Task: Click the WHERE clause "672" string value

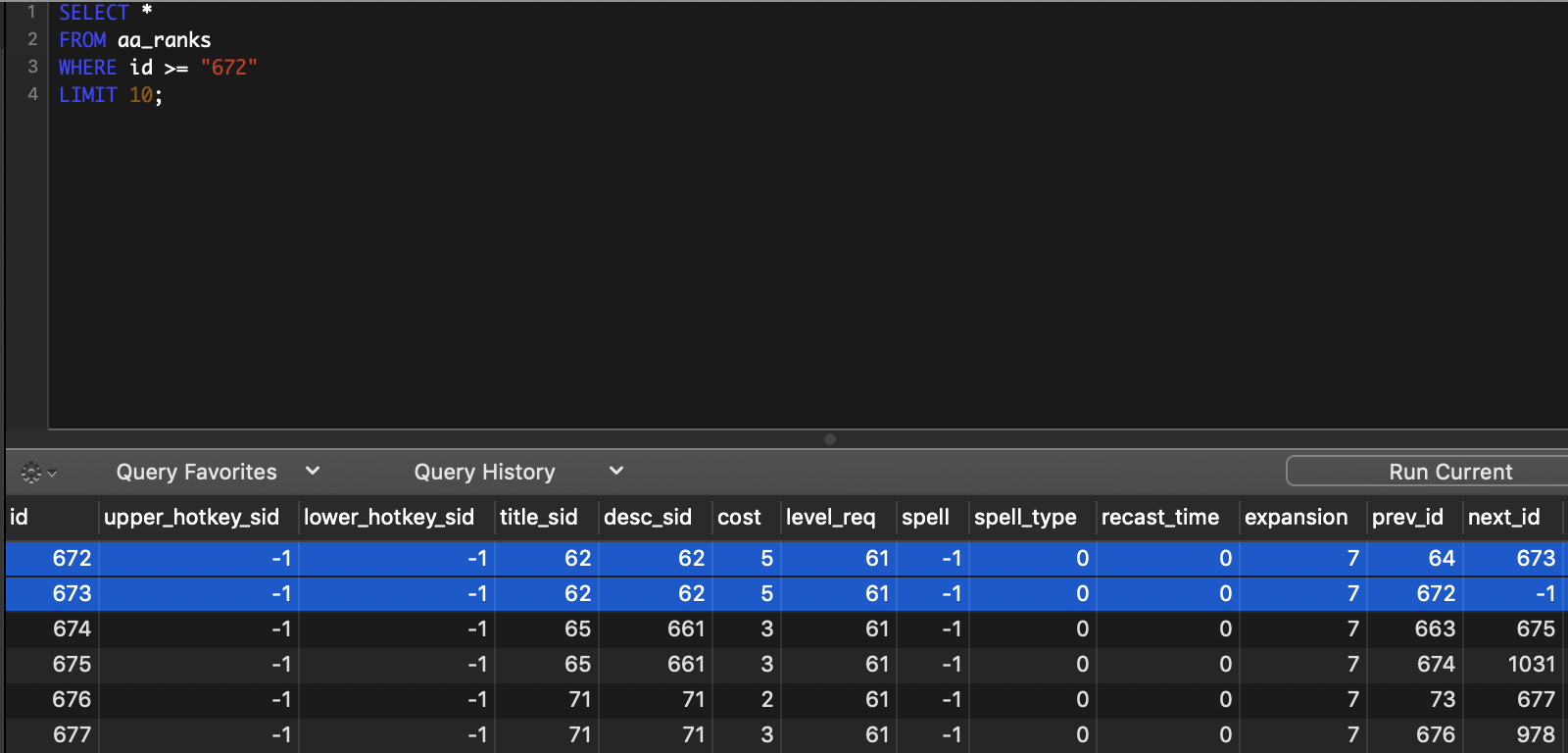Action: tap(228, 68)
